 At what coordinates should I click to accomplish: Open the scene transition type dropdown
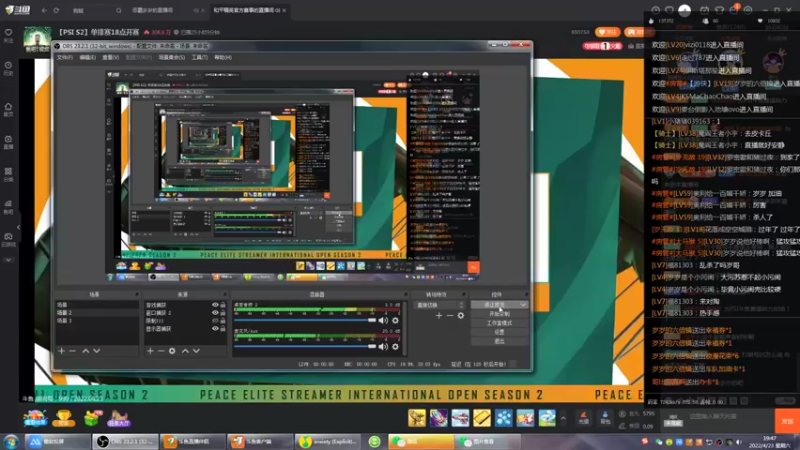coord(439,305)
